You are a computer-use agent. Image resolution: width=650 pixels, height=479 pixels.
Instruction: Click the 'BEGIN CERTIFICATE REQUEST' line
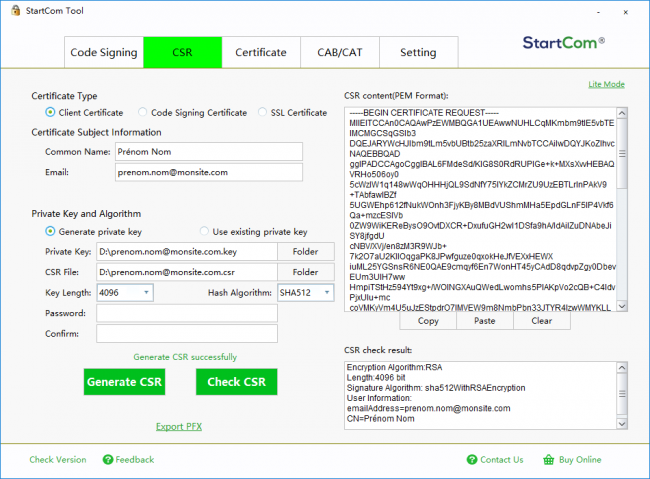tap(424, 113)
